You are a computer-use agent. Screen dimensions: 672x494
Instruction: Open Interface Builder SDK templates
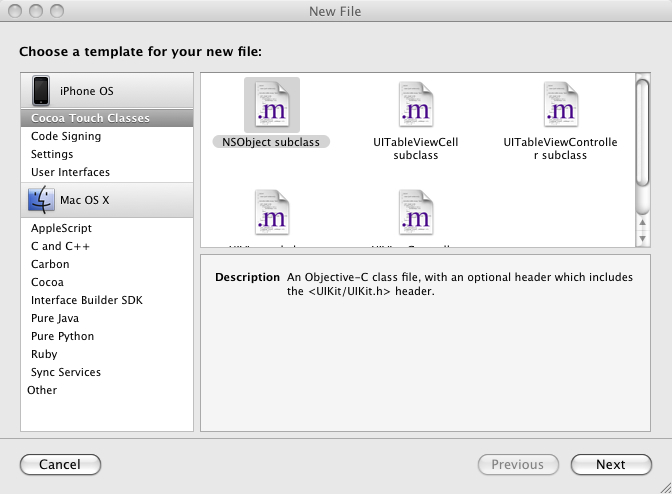click(107, 300)
